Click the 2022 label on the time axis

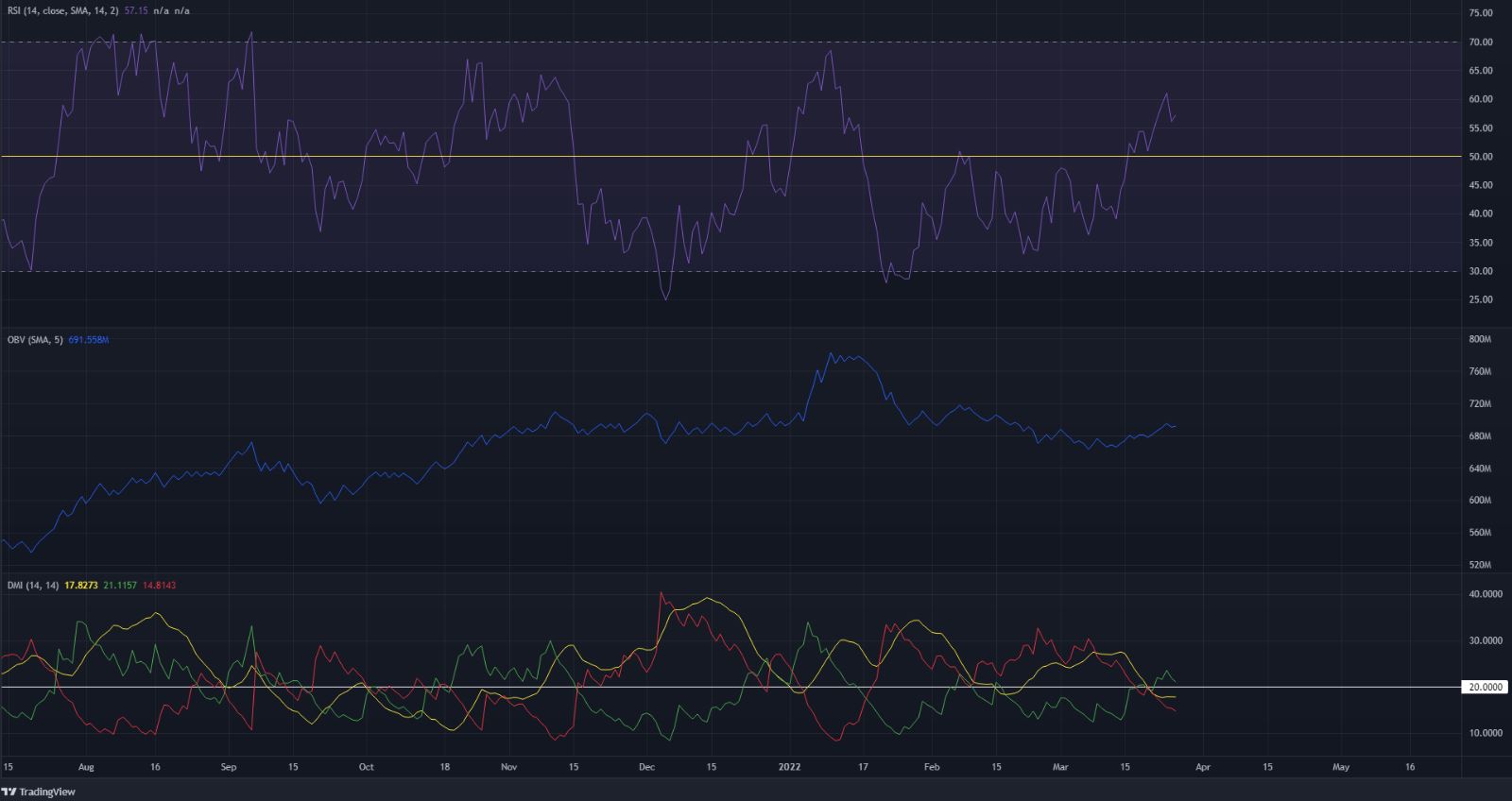[x=789, y=767]
